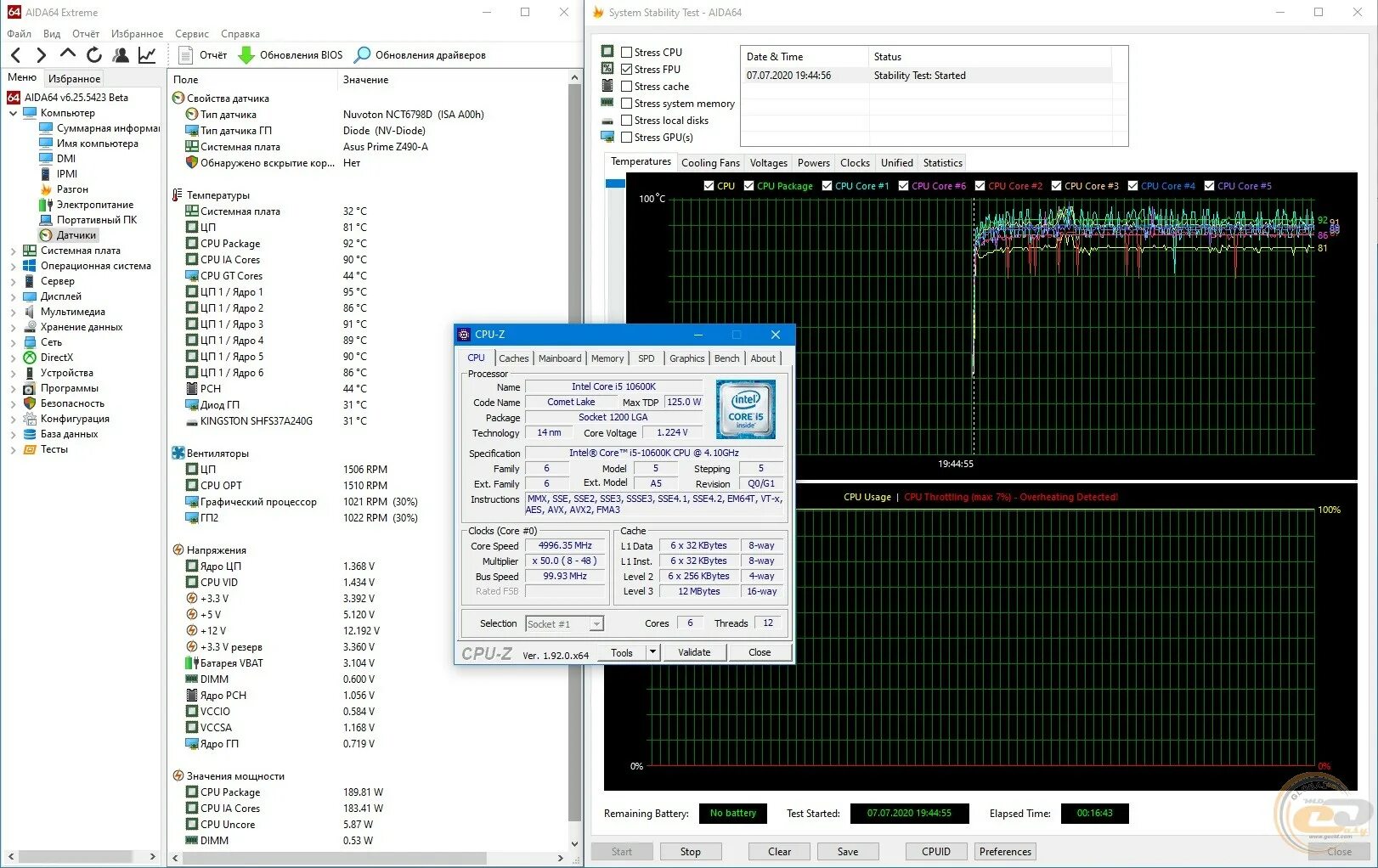Click the Тесты folder icon in tree
This screenshot has width=1378, height=868.
coord(30,449)
